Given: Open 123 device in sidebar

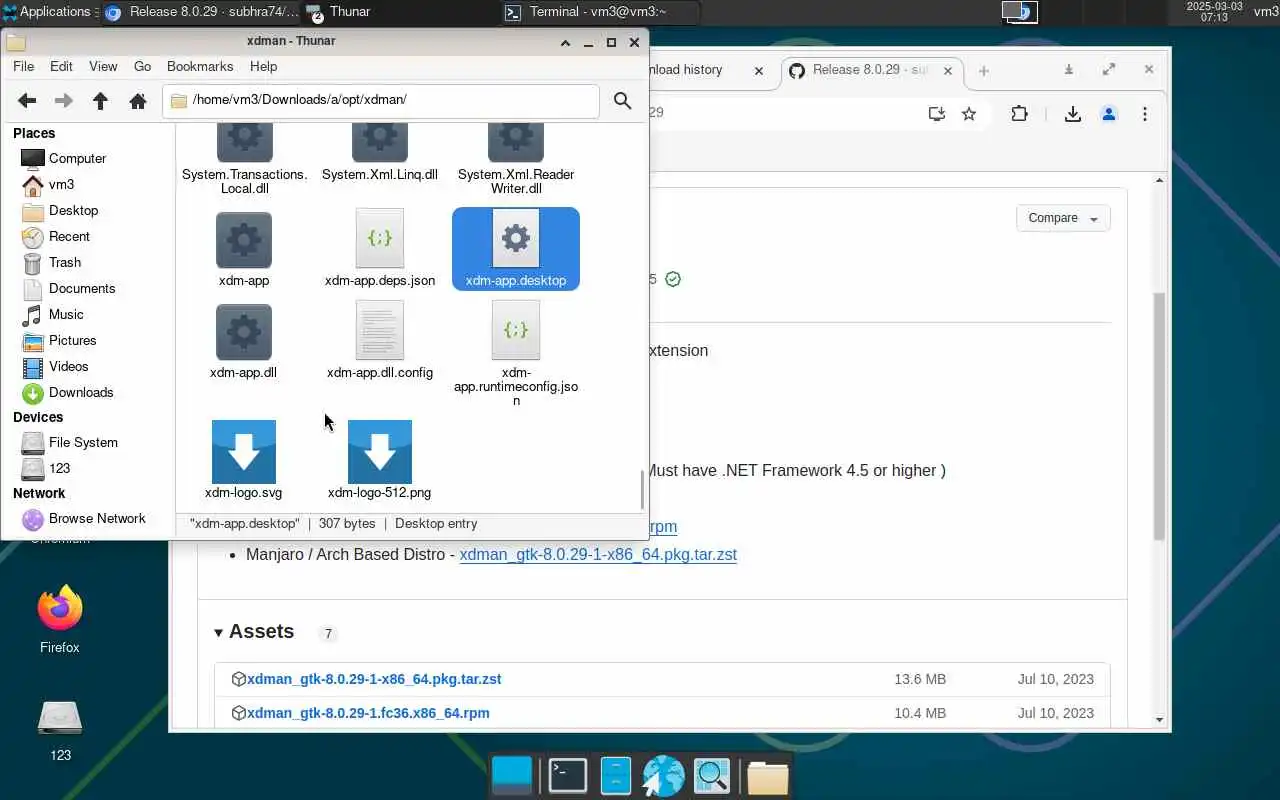Looking at the screenshot, I should pos(59,468).
